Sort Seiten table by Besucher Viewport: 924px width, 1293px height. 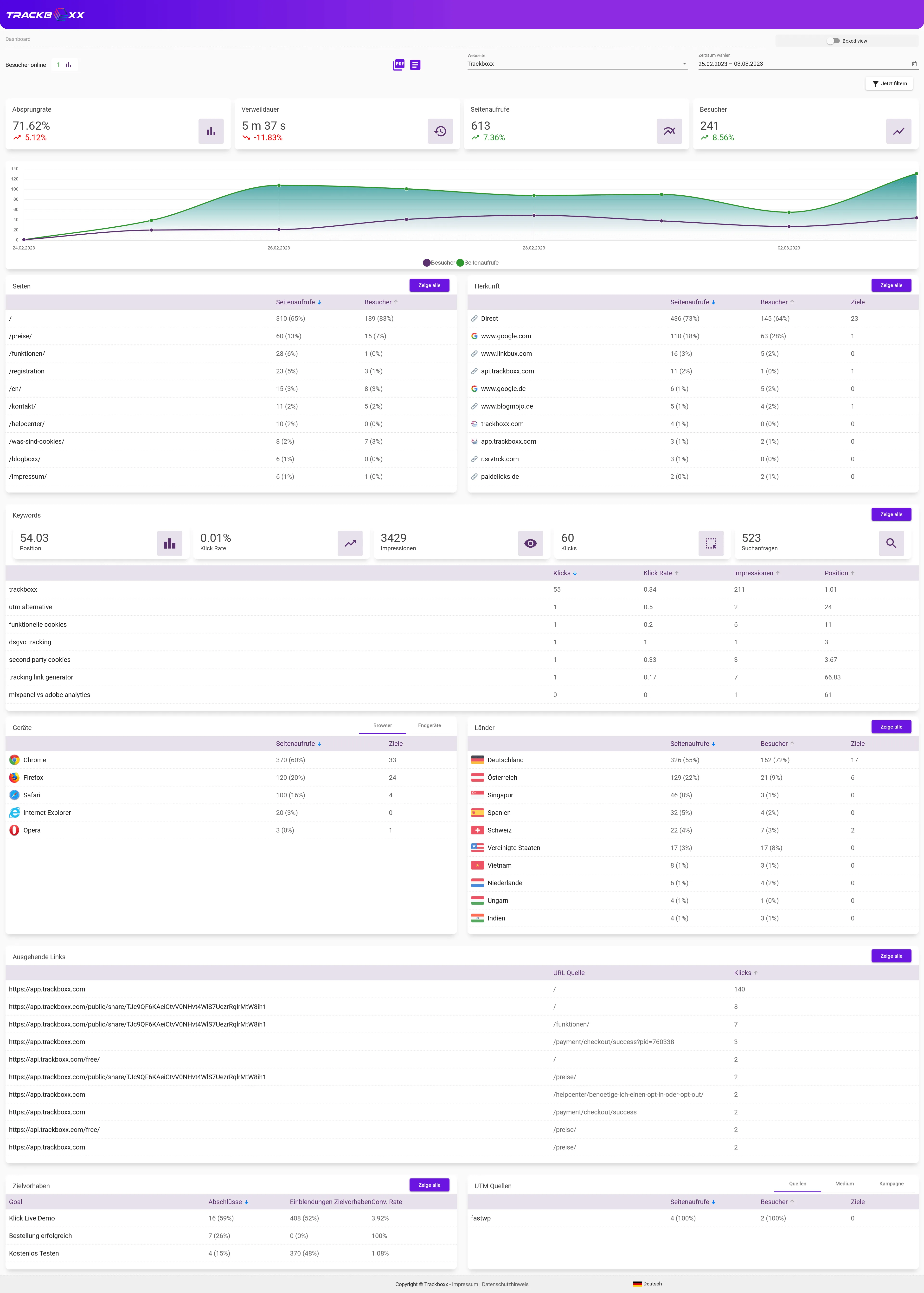pyautogui.click(x=381, y=302)
